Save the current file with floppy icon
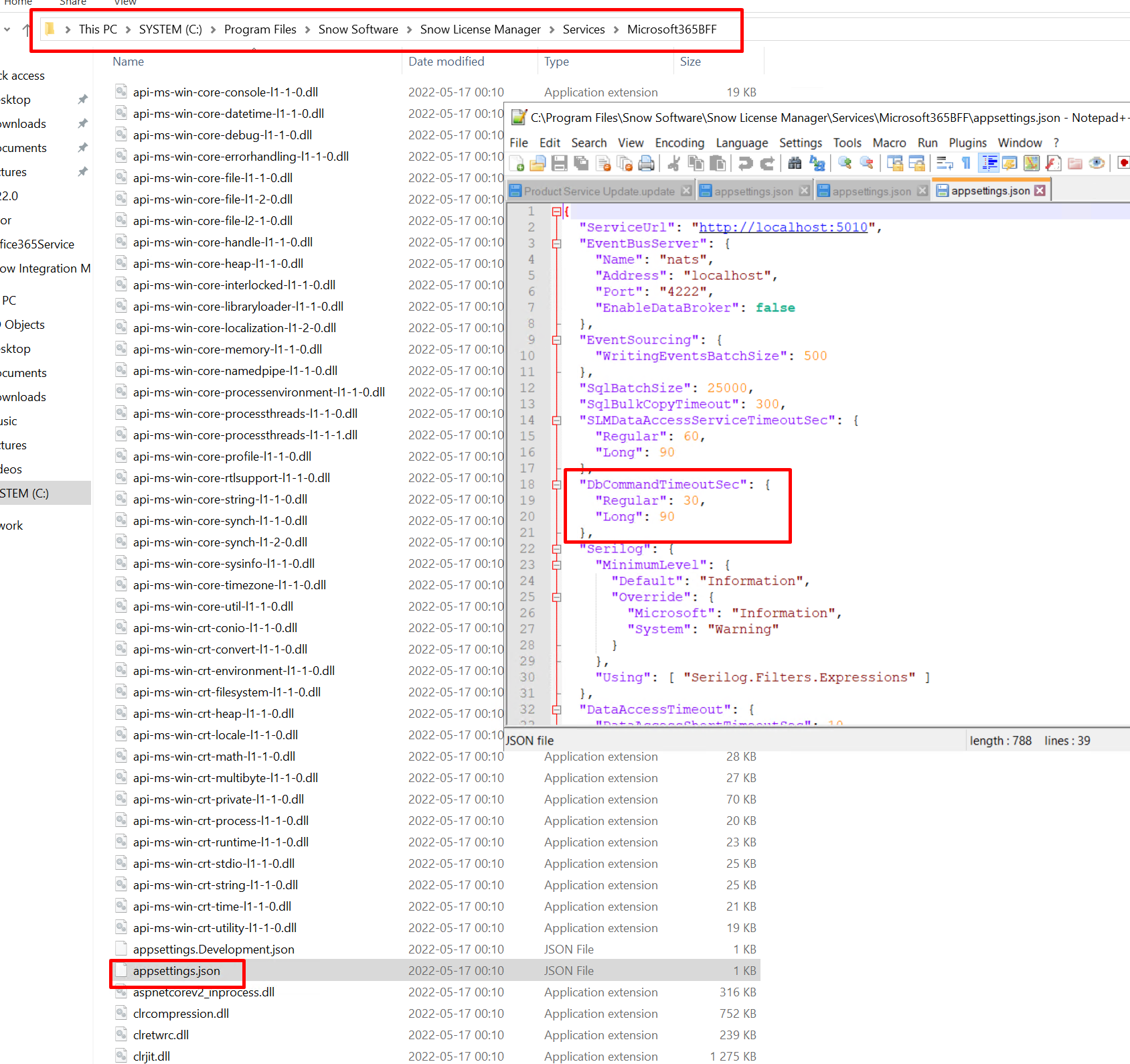Image resolution: width=1130 pixels, height=1064 pixels. point(560,163)
